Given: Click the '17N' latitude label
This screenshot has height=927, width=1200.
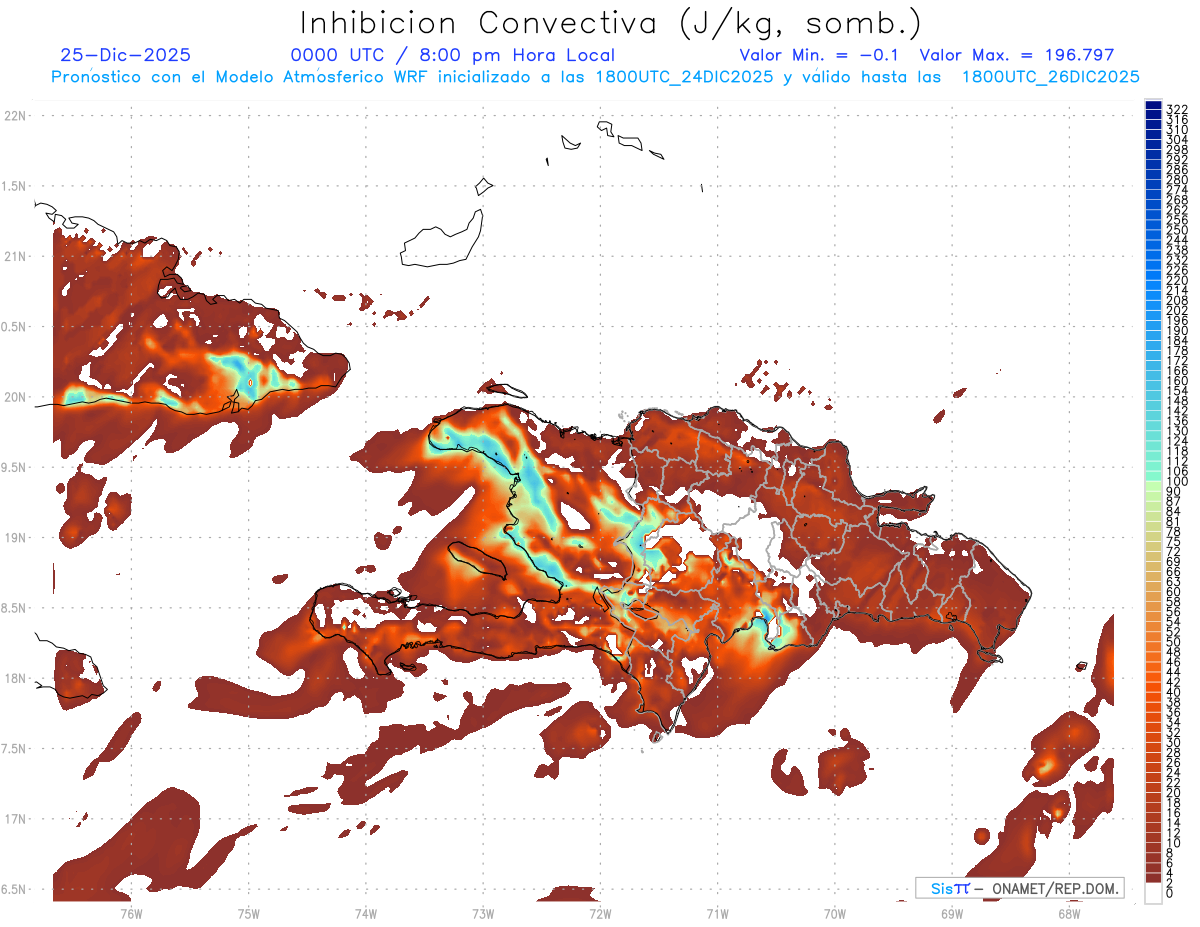Looking at the screenshot, I should click(x=15, y=819).
